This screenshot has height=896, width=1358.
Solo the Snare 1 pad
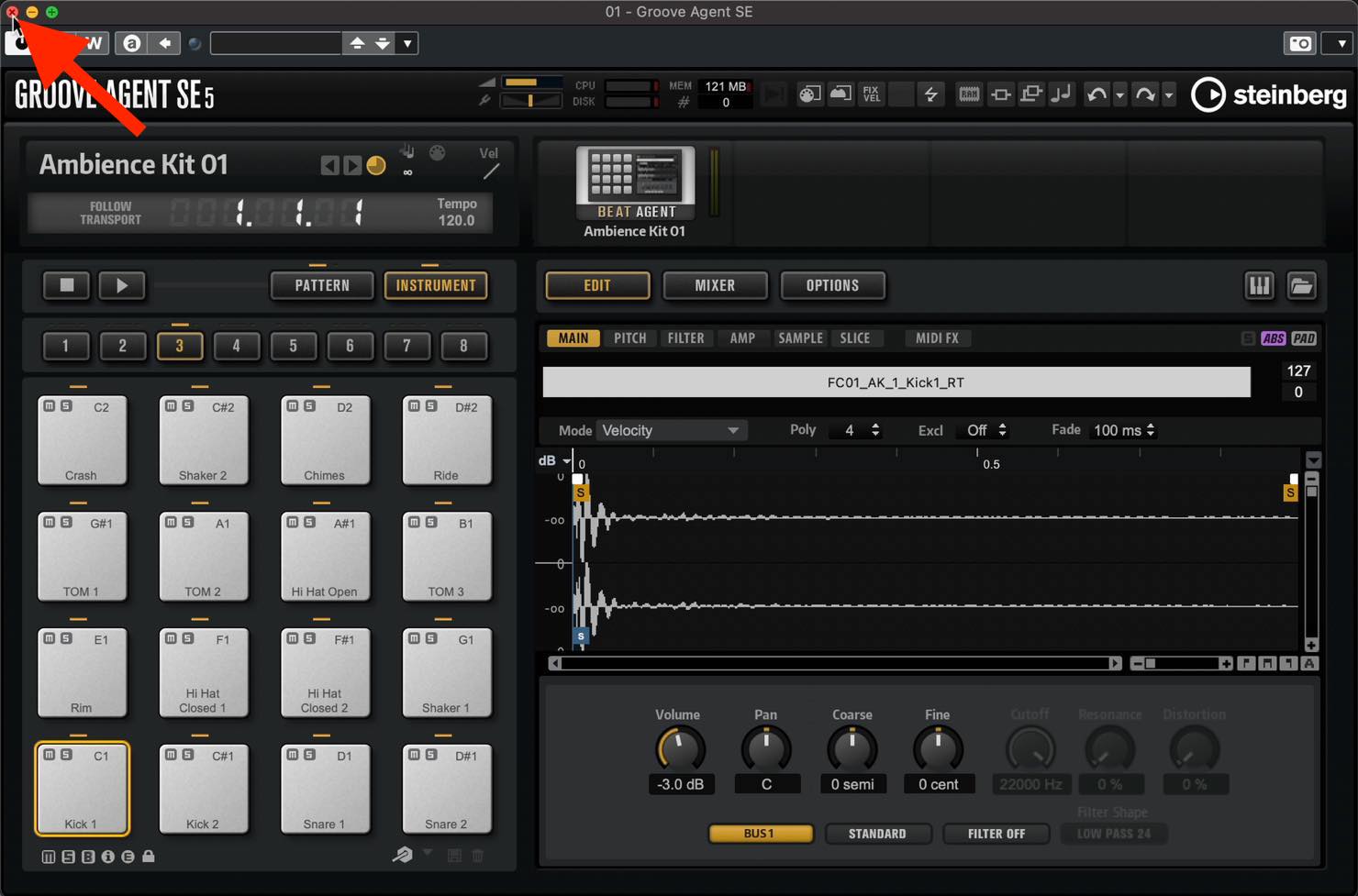(x=309, y=754)
